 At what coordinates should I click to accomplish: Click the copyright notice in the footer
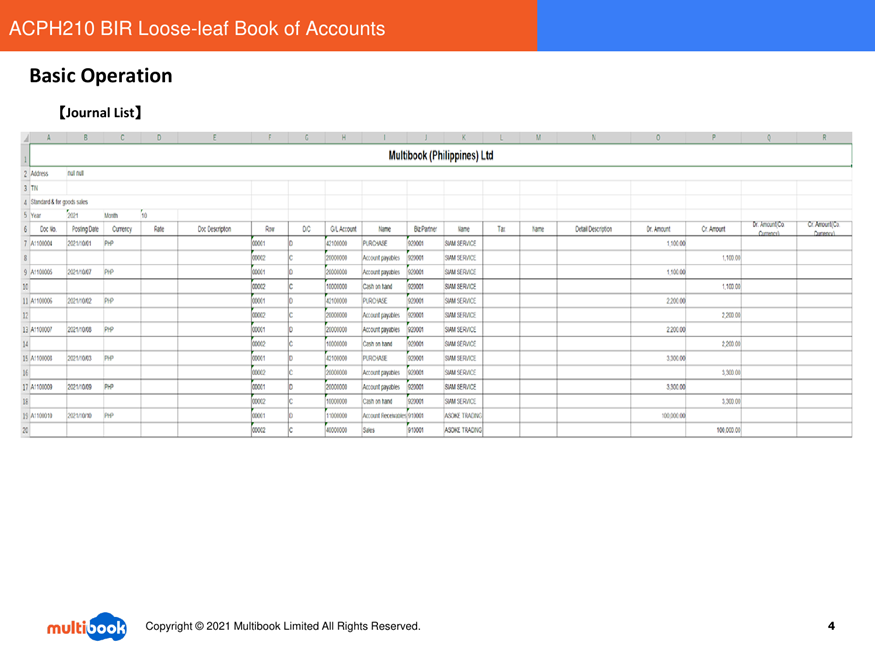pos(283,626)
